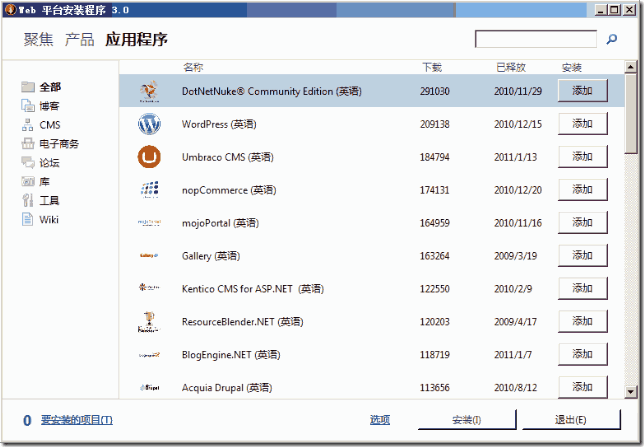Add mojoPortal to install list
This screenshot has height=447, width=644.
click(x=582, y=222)
